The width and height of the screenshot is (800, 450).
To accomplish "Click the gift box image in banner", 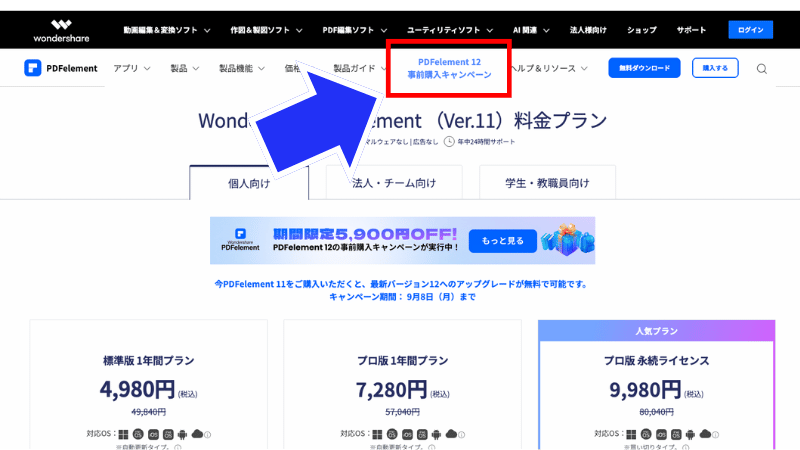I will click(x=568, y=240).
